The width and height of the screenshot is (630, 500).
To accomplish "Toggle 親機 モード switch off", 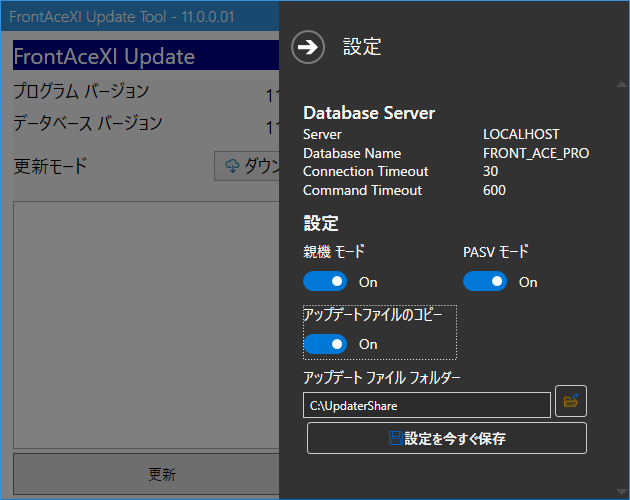I will pos(325,282).
